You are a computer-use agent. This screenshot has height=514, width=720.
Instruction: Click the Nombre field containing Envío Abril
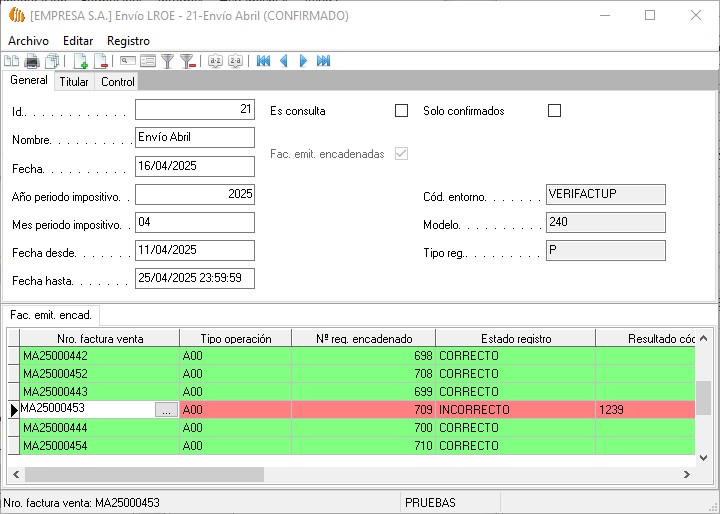194,138
